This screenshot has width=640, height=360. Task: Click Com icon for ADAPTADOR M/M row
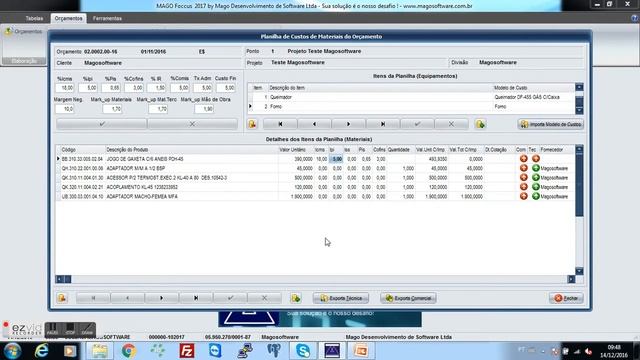(524, 168)
